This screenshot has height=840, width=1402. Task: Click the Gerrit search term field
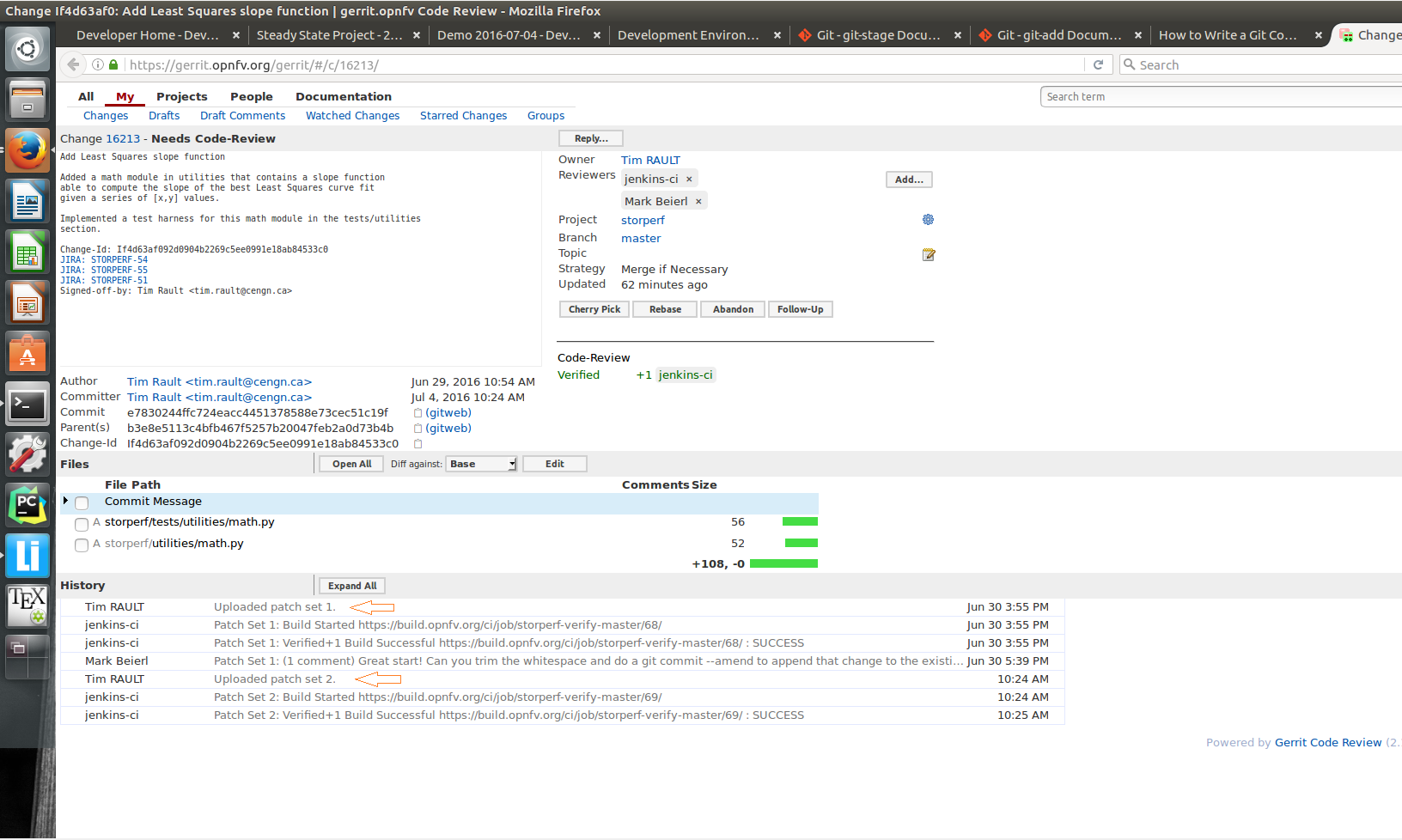[1220, 96]
